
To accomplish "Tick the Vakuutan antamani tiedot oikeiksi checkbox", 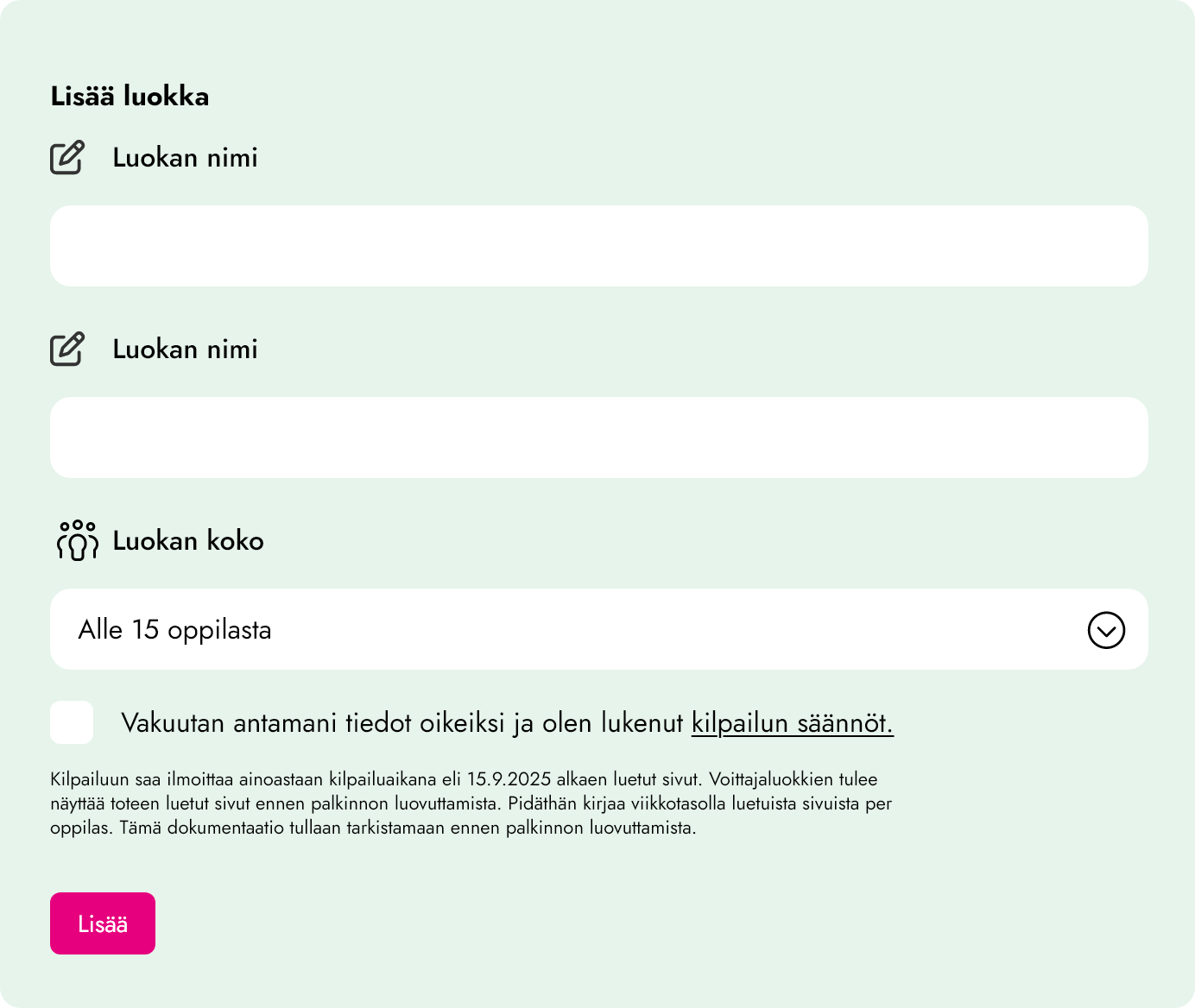I will [72, 722].
